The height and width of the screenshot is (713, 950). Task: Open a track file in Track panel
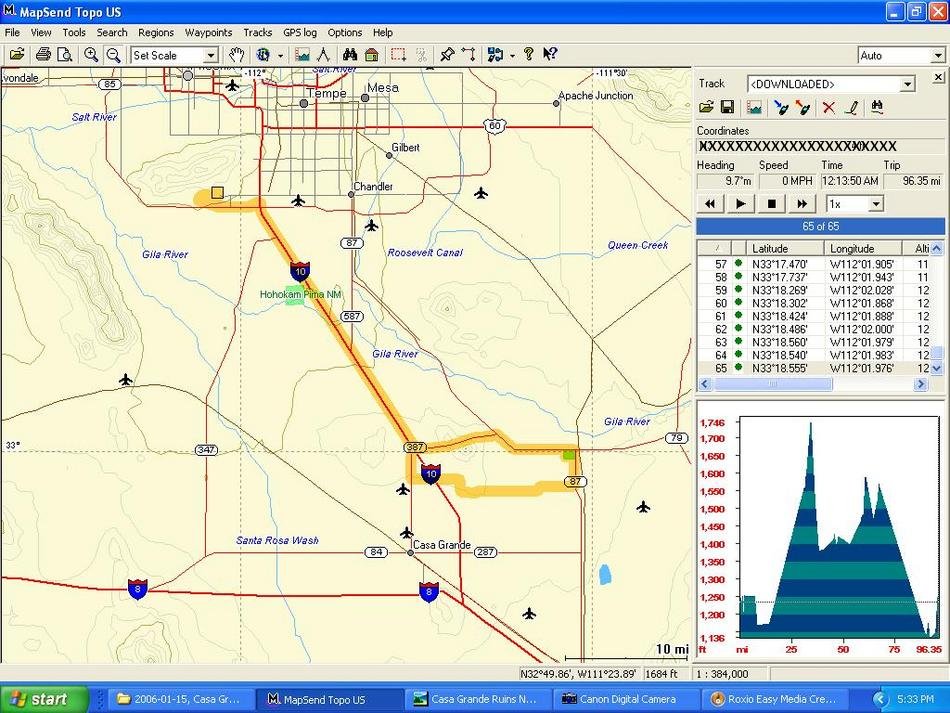[x=706, y=108]
